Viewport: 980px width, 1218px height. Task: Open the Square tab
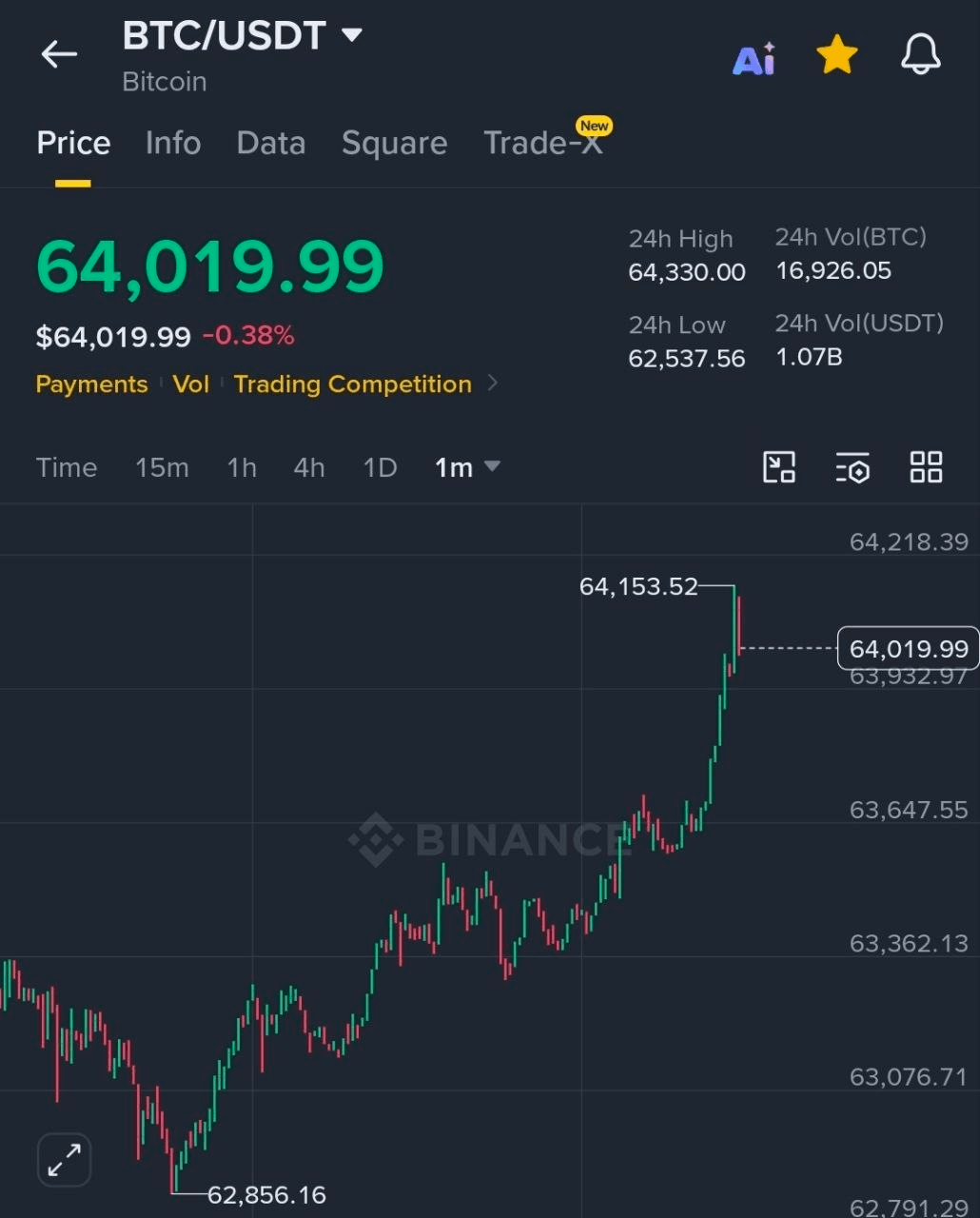[394, 143]
